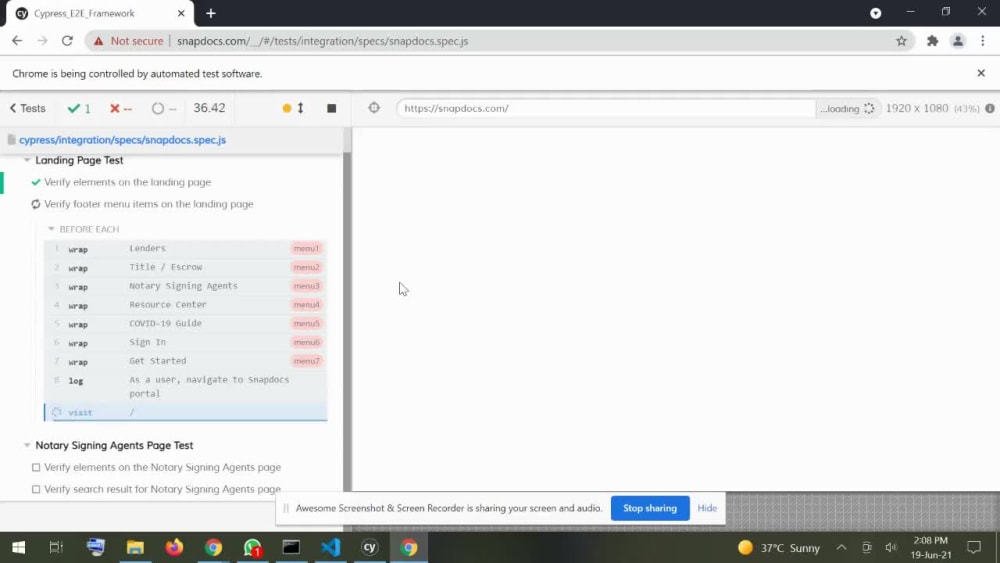Click the failed tests count

pos(121,108)
